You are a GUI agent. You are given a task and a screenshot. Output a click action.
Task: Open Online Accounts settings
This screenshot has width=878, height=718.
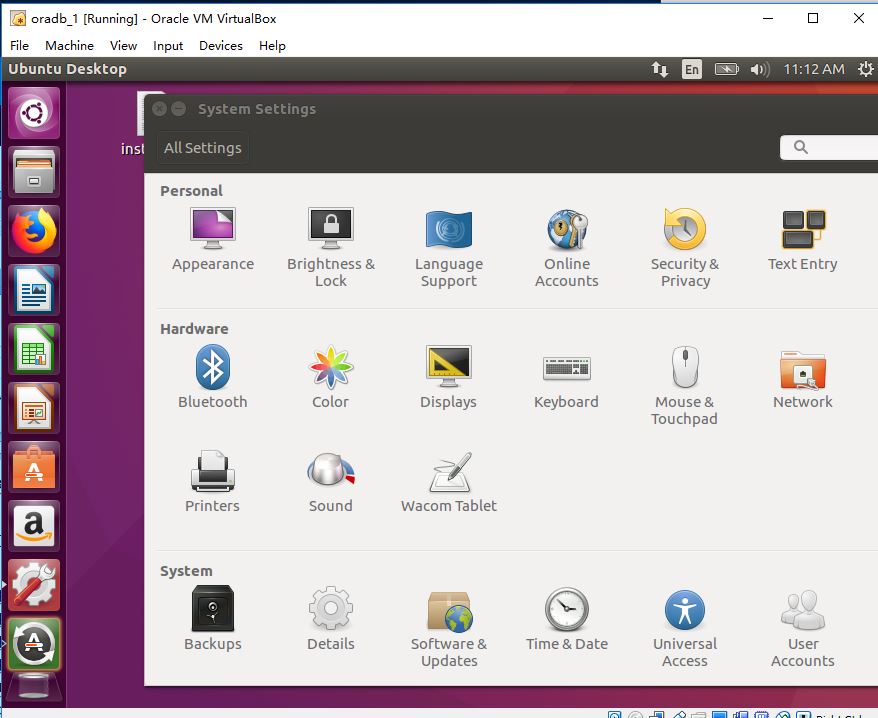pos(567,248)
